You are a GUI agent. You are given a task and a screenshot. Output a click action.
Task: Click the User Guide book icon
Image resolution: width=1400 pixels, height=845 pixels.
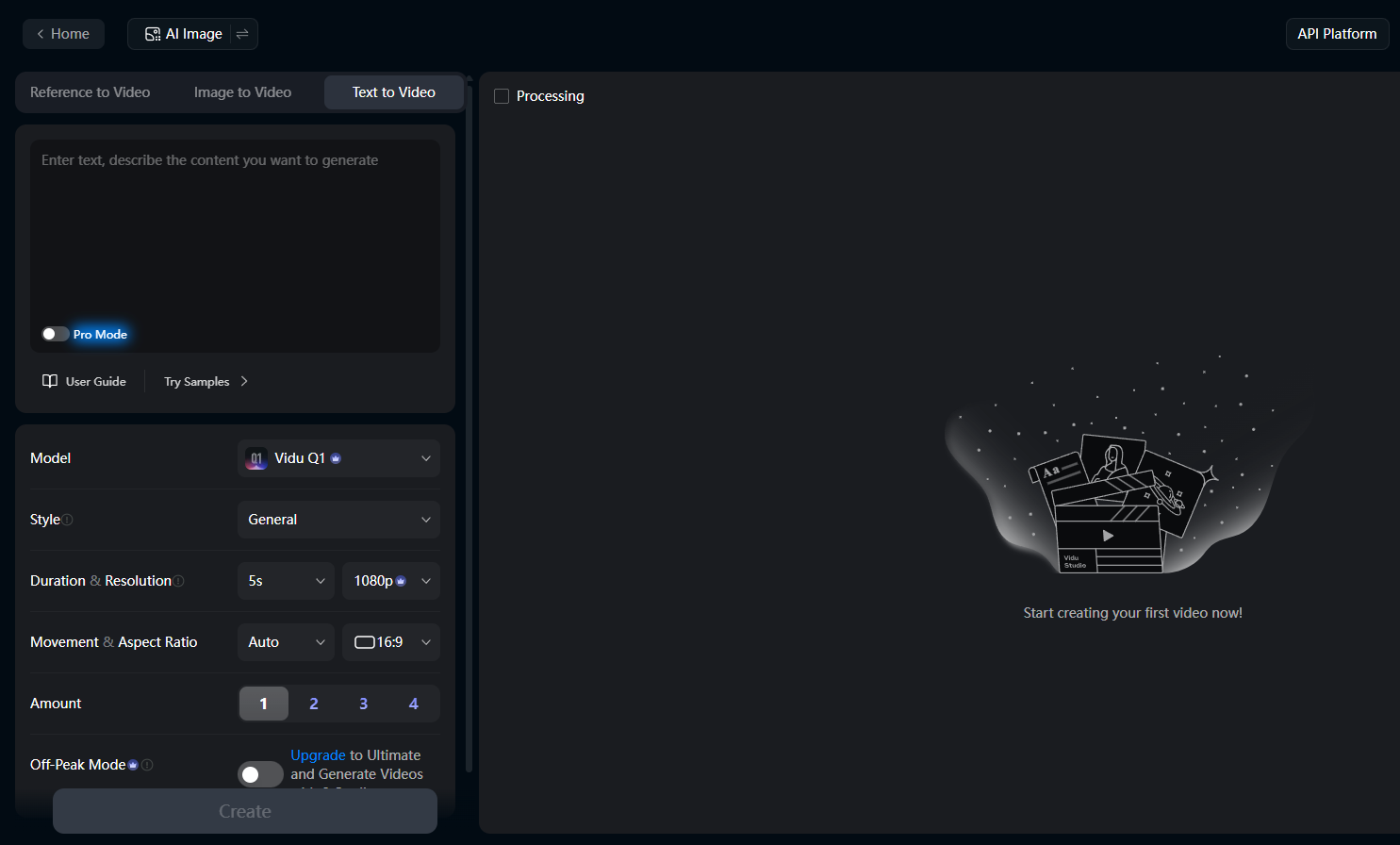point(50,381)
